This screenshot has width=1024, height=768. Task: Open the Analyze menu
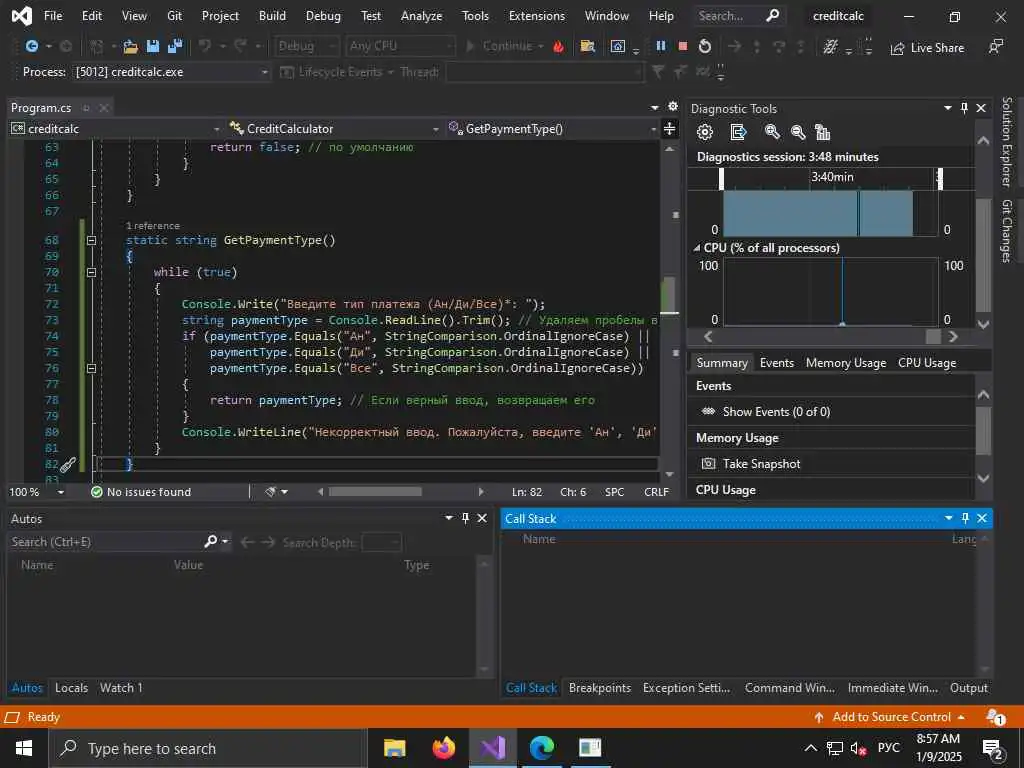(x=421, y=16)
